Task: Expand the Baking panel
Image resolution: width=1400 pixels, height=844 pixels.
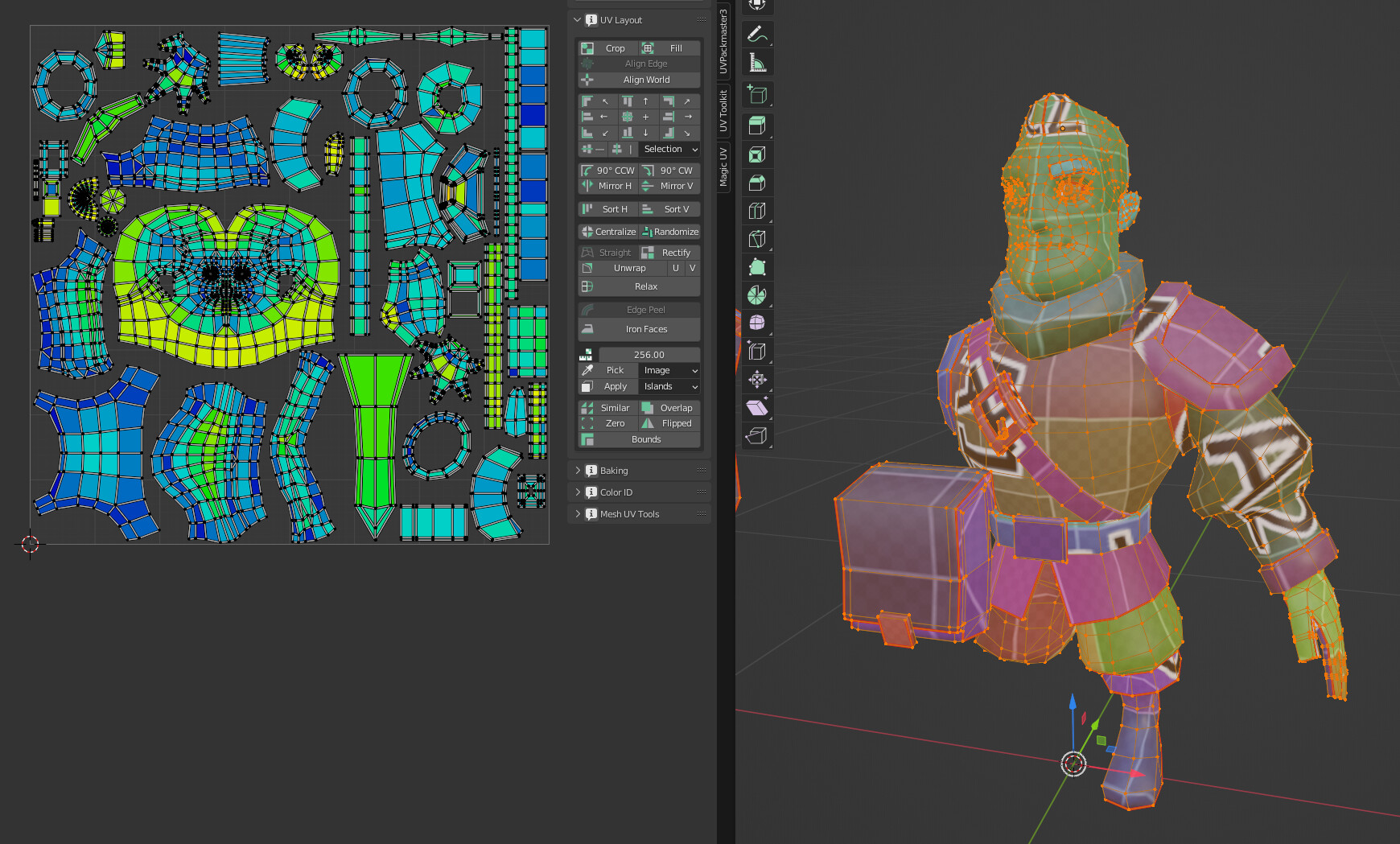Action: click(x=611, y=470)
